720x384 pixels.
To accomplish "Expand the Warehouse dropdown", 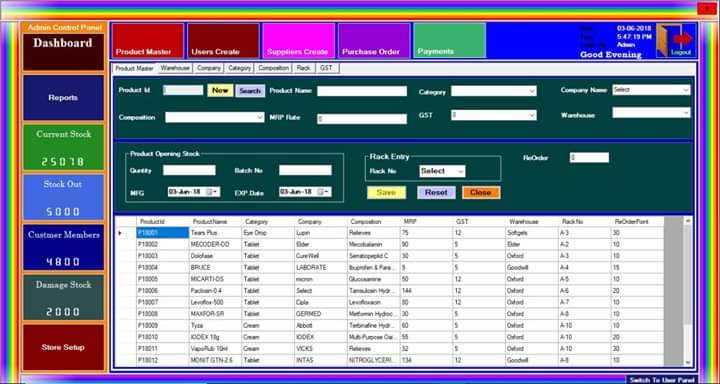I will point(686,113).
